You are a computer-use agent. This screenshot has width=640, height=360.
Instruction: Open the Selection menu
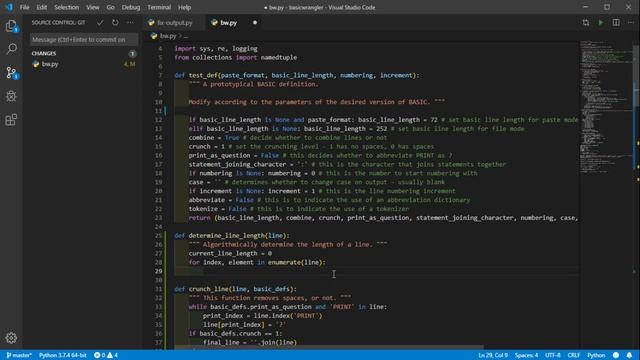click(67, 7)
